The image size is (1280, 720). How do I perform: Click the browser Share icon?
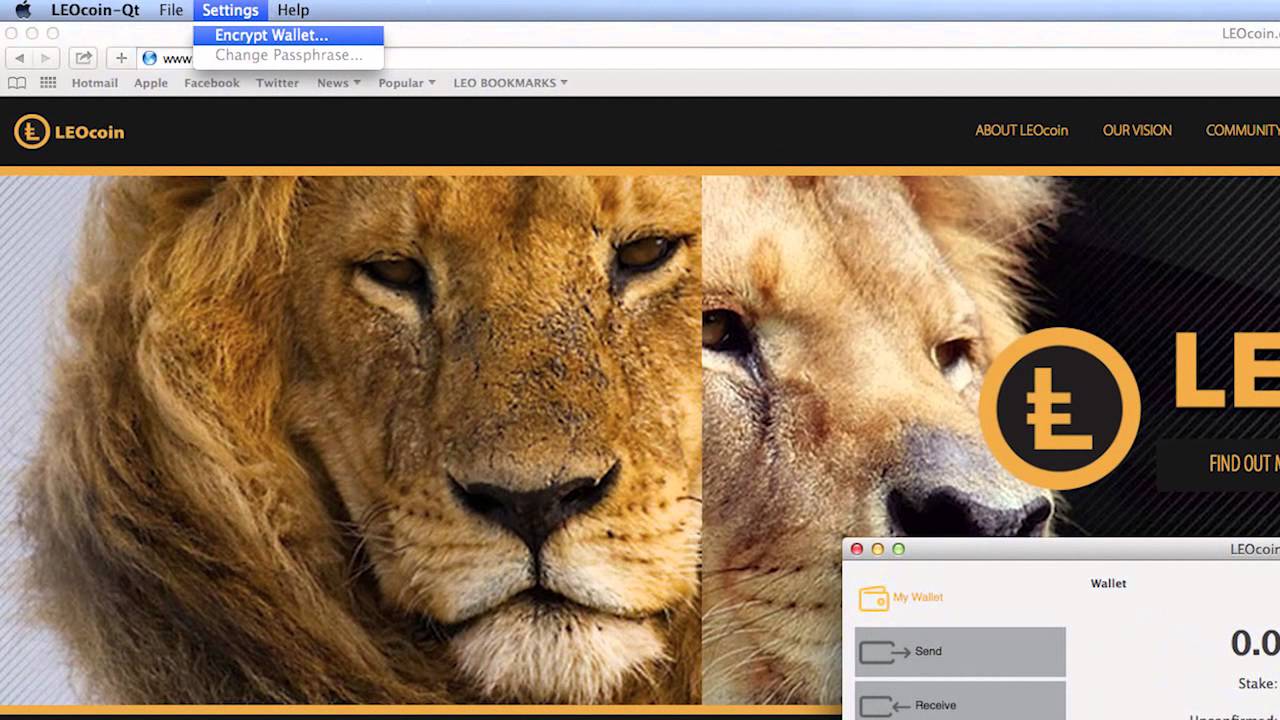click(84, 58)
